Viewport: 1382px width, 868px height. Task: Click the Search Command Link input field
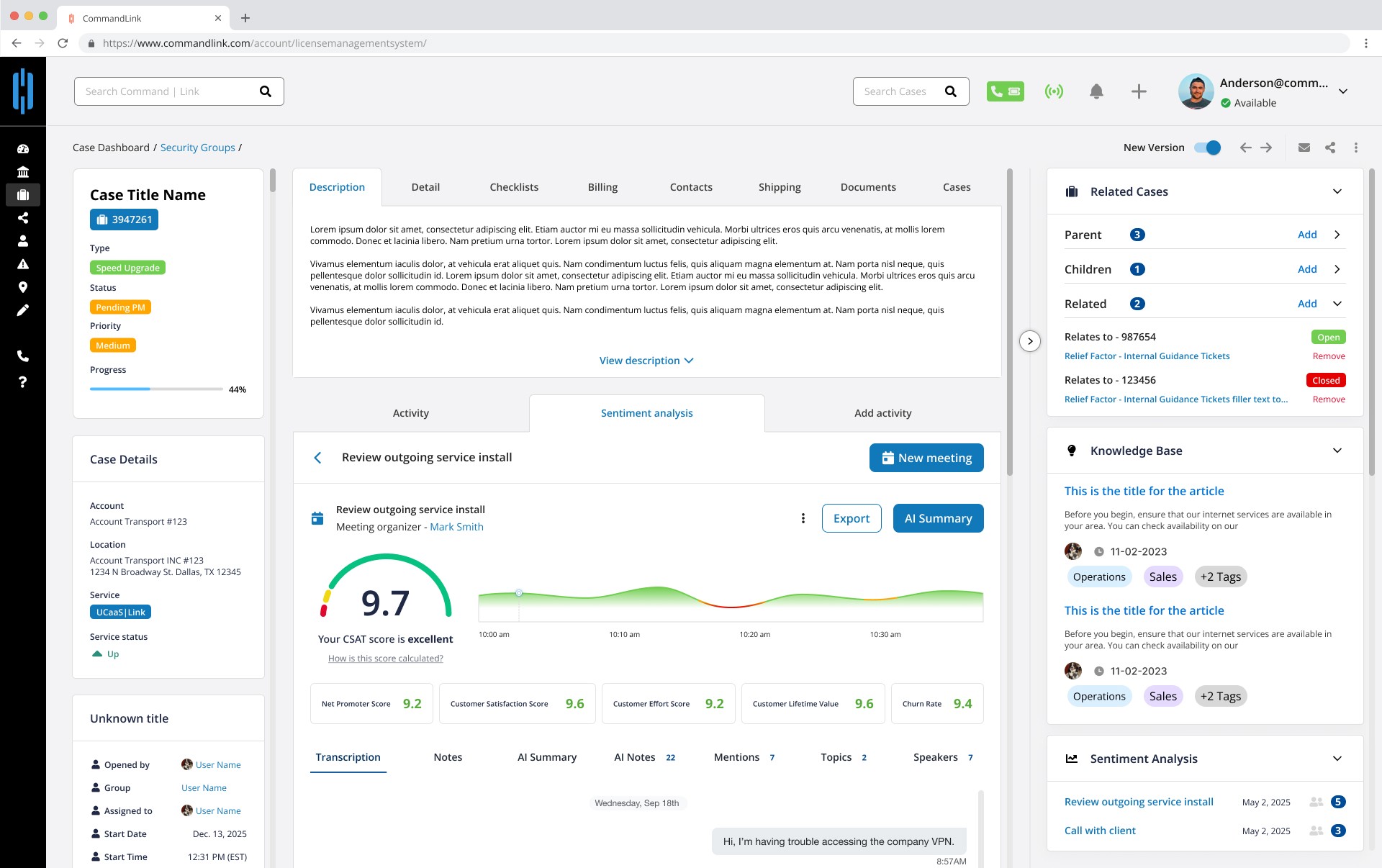pyautogui.click(x=179, y=91)
